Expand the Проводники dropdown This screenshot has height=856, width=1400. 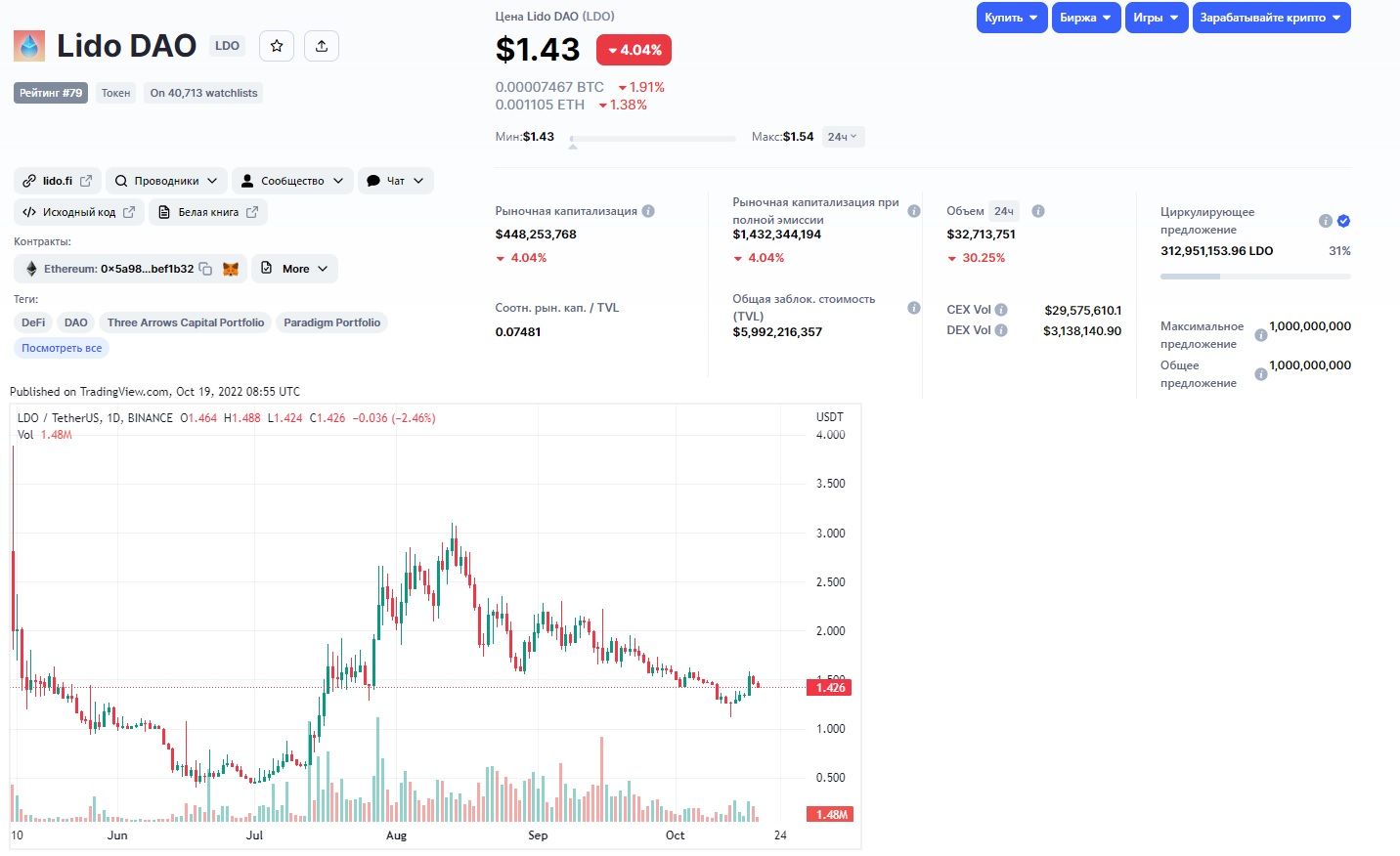(x=166, y=181)
